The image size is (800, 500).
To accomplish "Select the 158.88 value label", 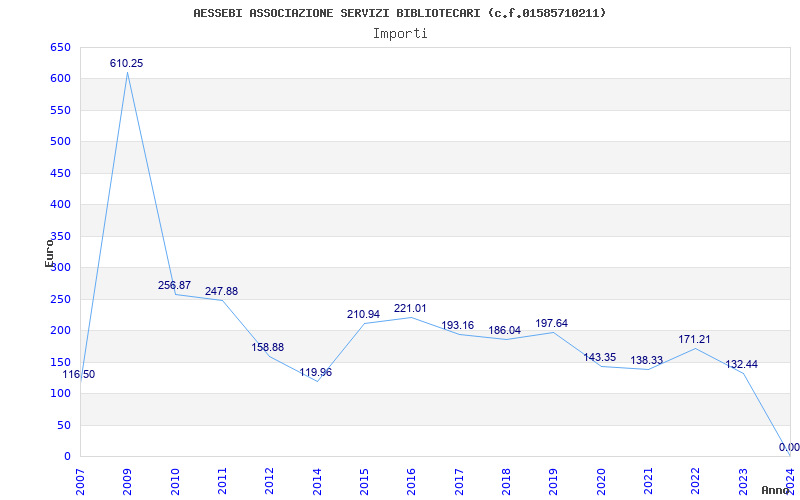I will [267, 347].
